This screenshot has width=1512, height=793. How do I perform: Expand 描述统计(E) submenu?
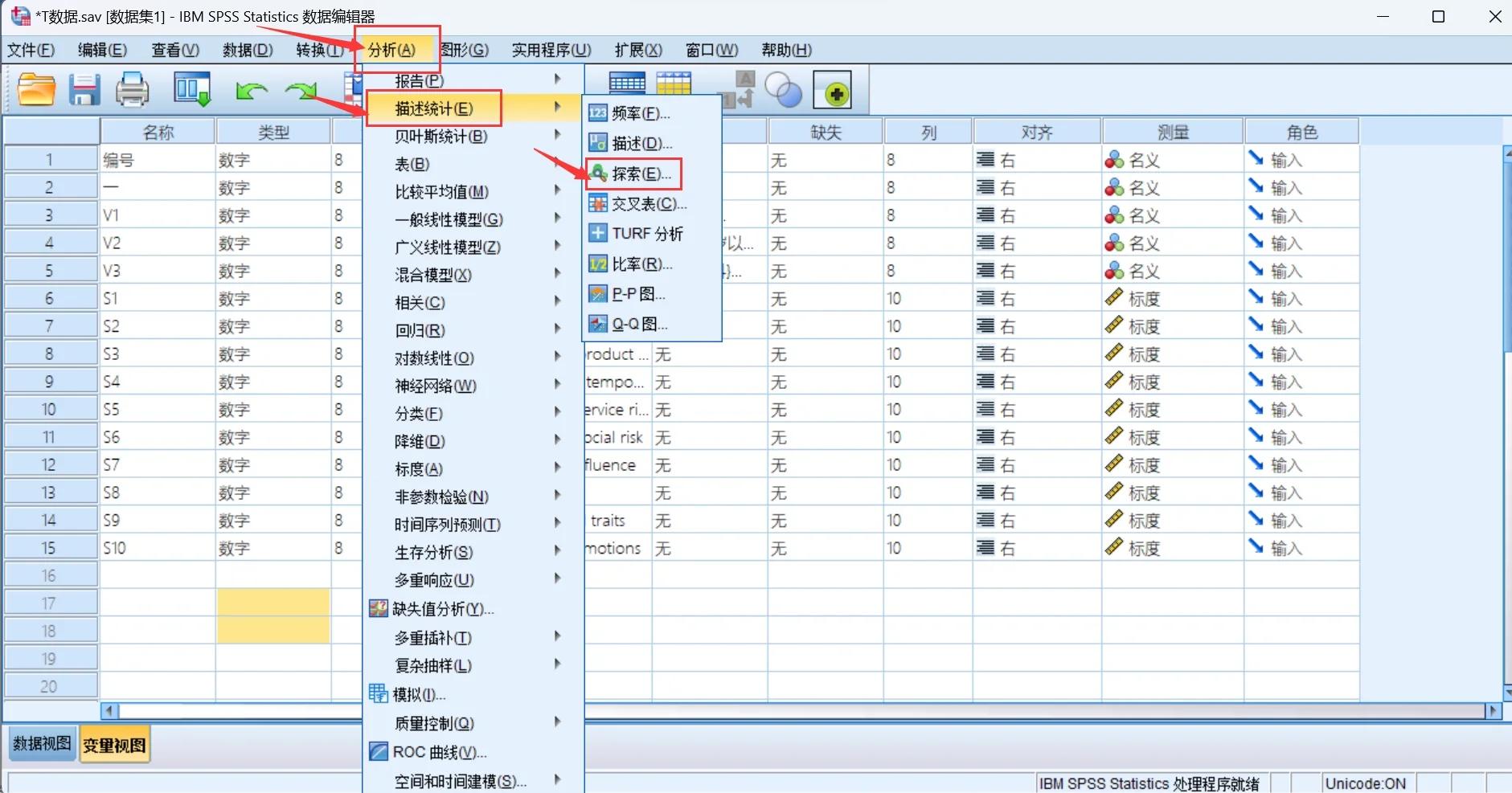(x=474, y=108)
